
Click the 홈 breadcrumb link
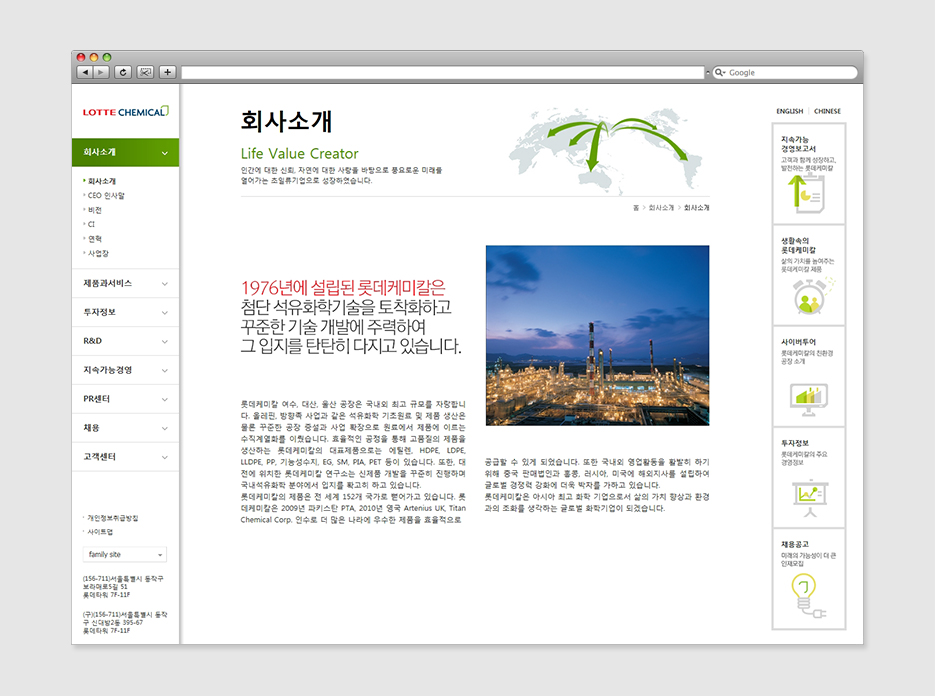click(636, 208)
